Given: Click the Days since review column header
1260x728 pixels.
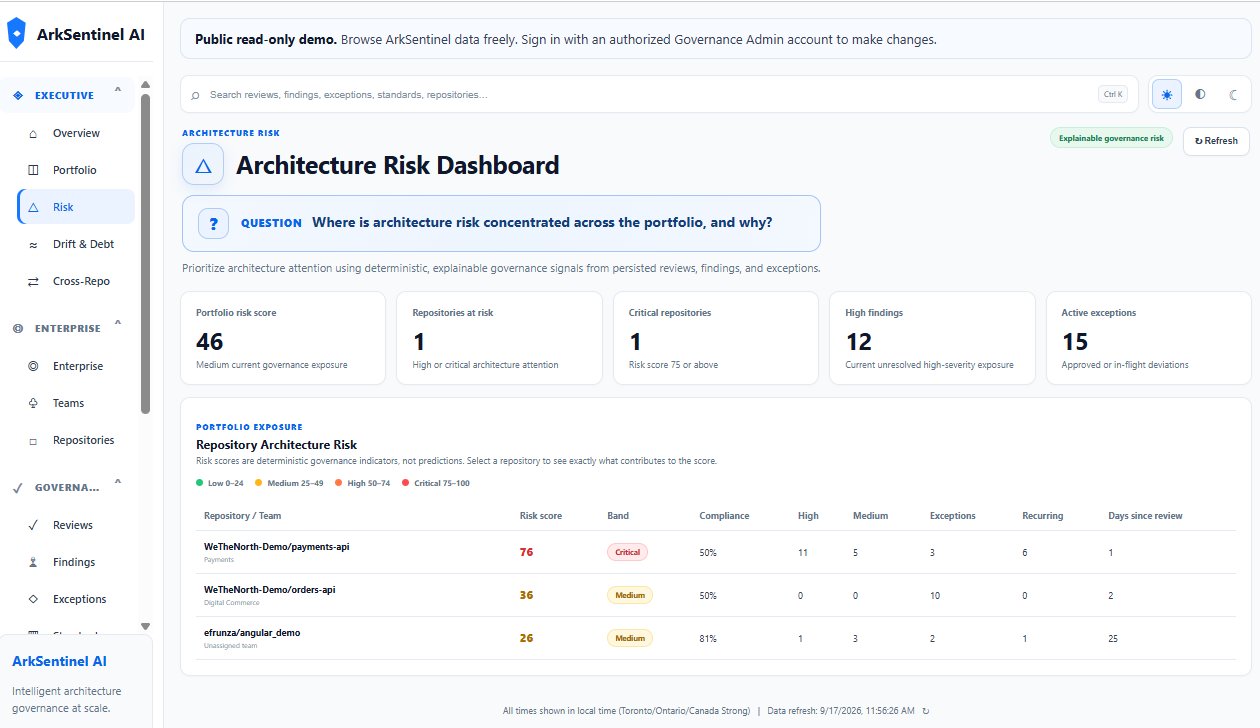Looking at the screenshot, I should click(1145, 516).
